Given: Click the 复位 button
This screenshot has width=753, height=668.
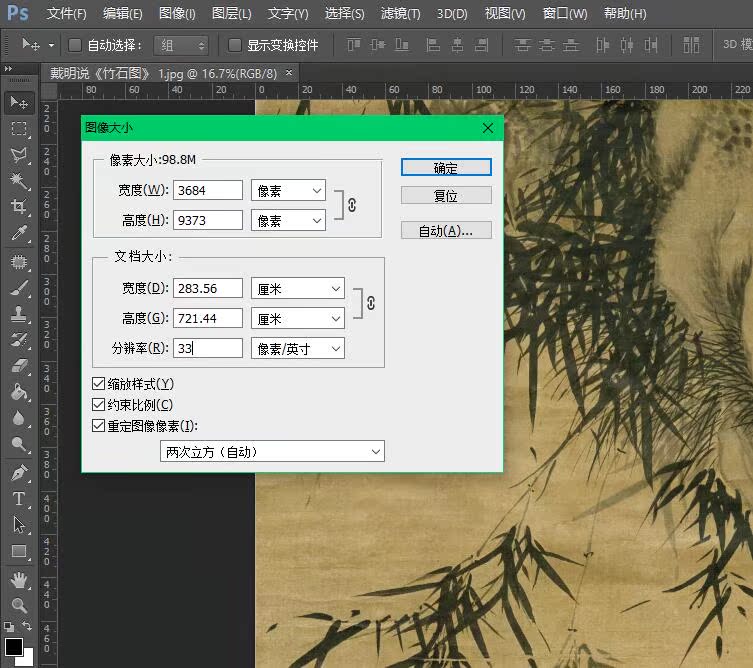Looking at the screenshot, I should click(446, 195).
